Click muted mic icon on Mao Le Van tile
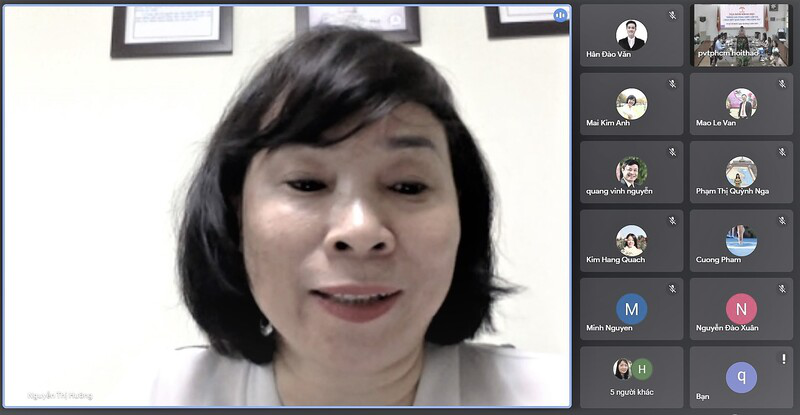 [782, 84]
